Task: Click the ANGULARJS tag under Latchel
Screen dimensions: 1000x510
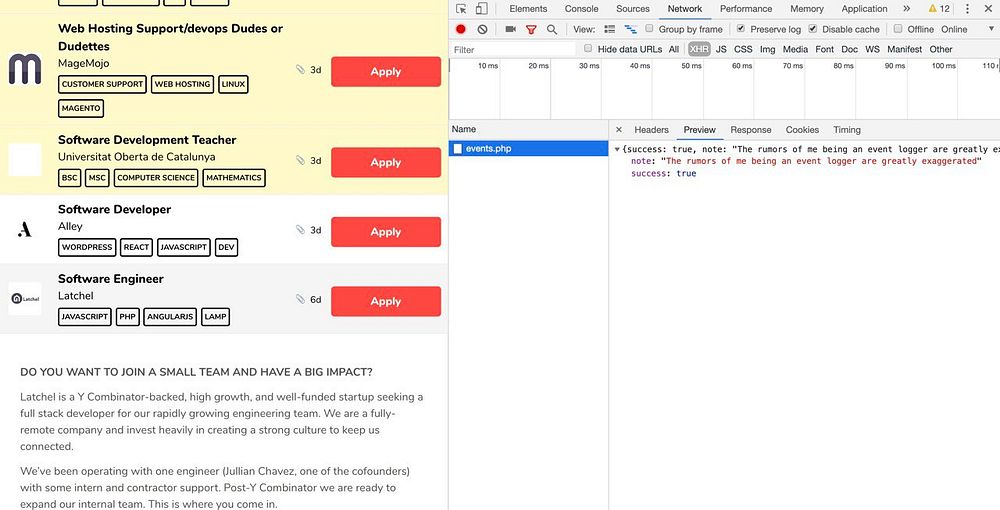Action: (170, 317)
